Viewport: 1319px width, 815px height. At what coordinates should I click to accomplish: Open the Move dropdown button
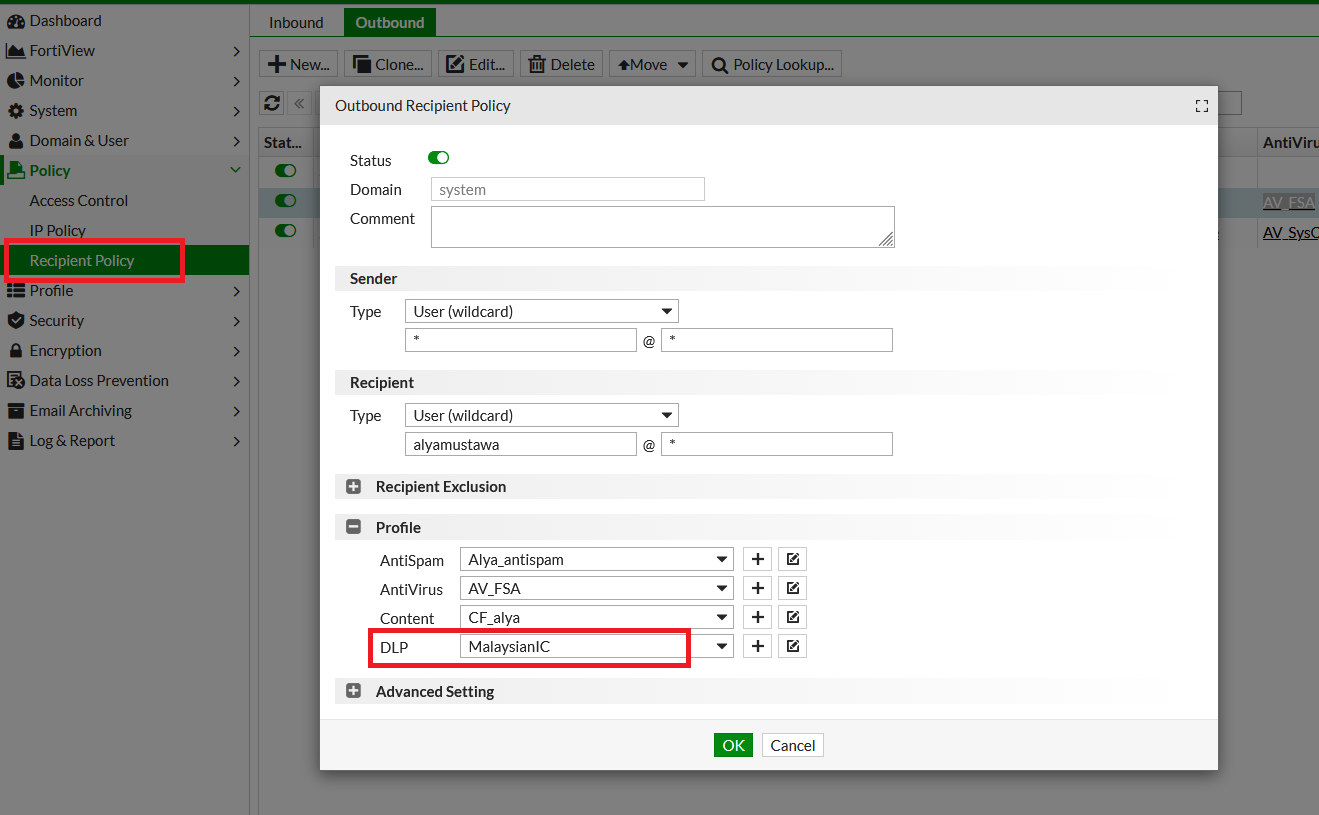click(652, 64)
